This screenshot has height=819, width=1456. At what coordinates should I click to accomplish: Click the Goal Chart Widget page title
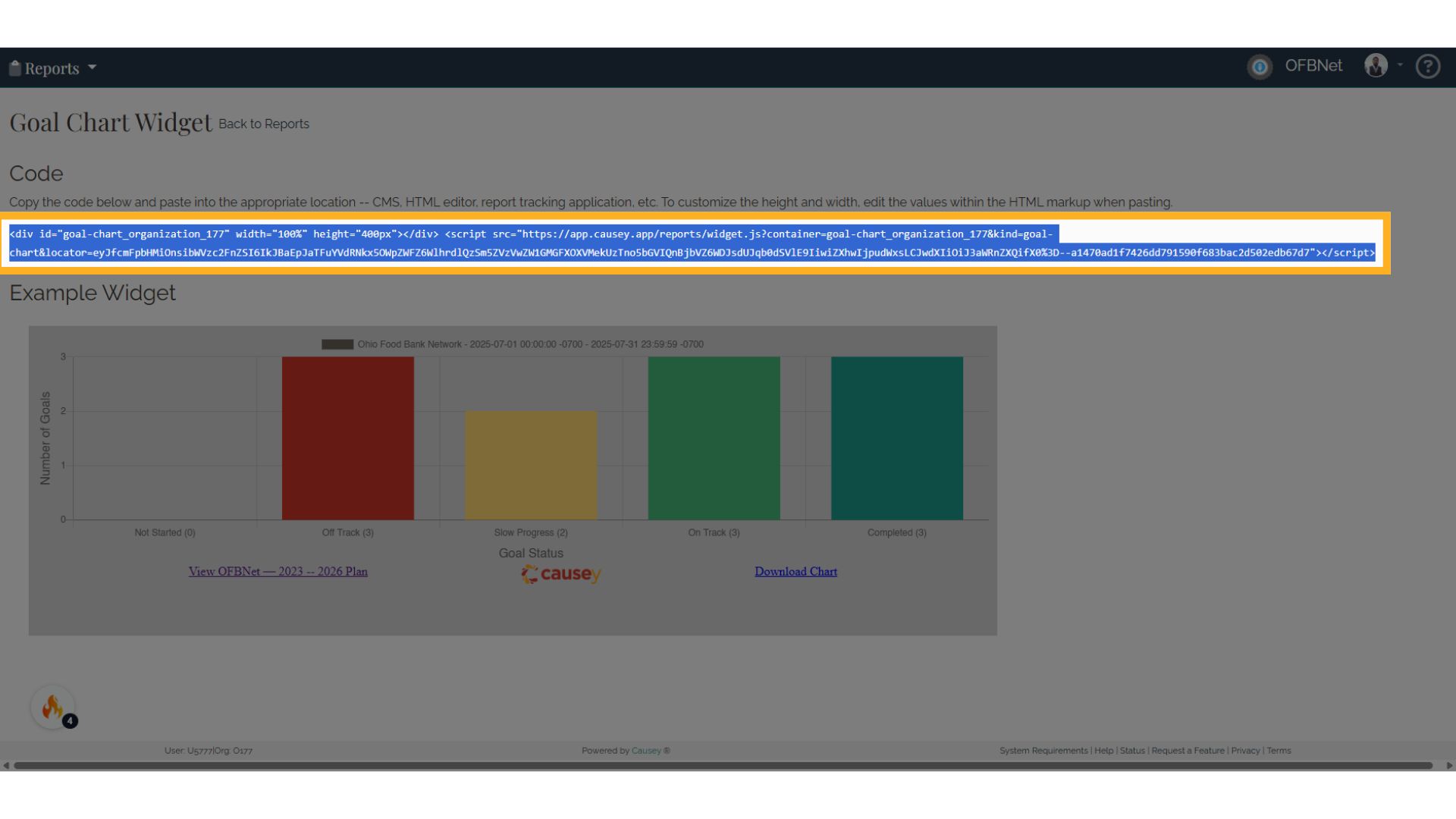(x=111, y=122)
